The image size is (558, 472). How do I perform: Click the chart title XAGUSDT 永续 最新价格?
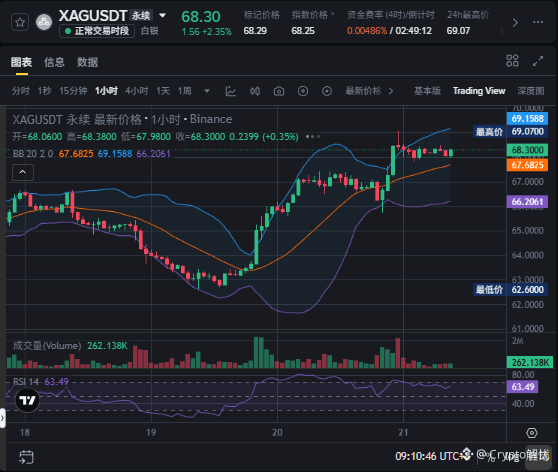[x=77, y=119]
